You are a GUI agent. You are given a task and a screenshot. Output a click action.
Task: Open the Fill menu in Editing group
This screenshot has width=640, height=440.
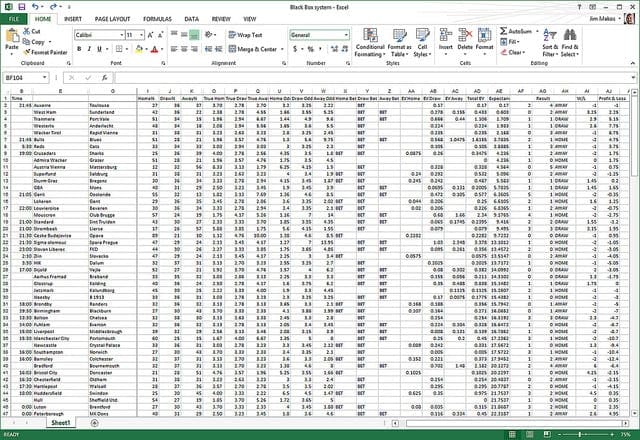point(510,42)
